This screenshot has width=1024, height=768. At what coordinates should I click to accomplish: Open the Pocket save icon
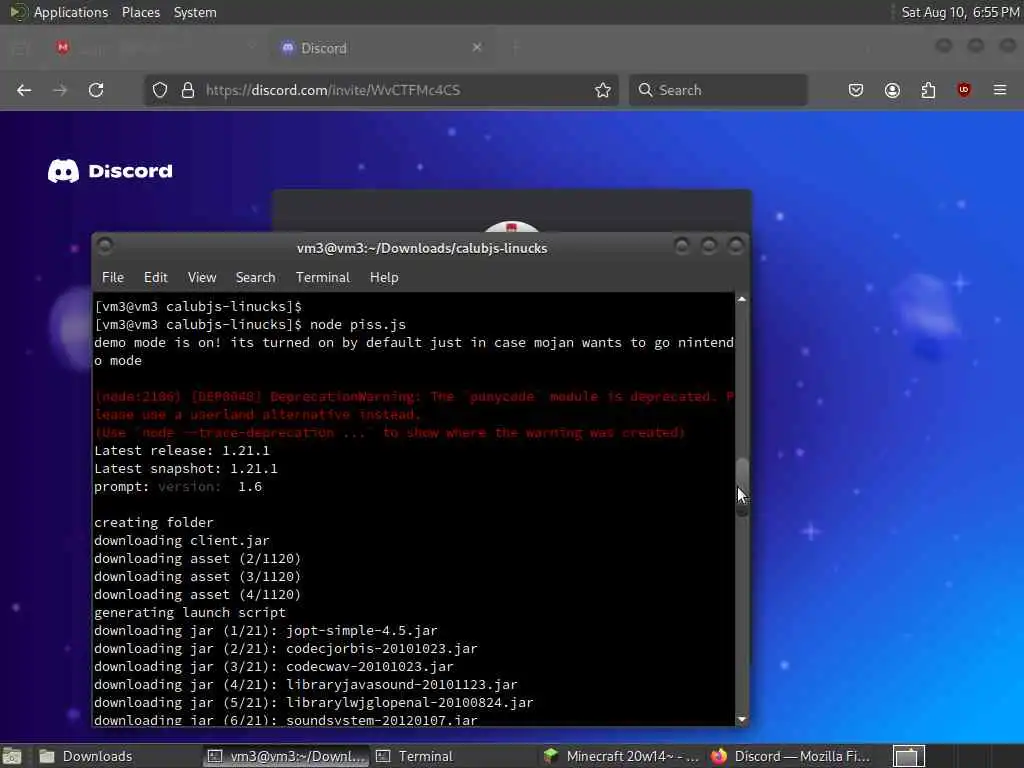[x=856, y=90]
